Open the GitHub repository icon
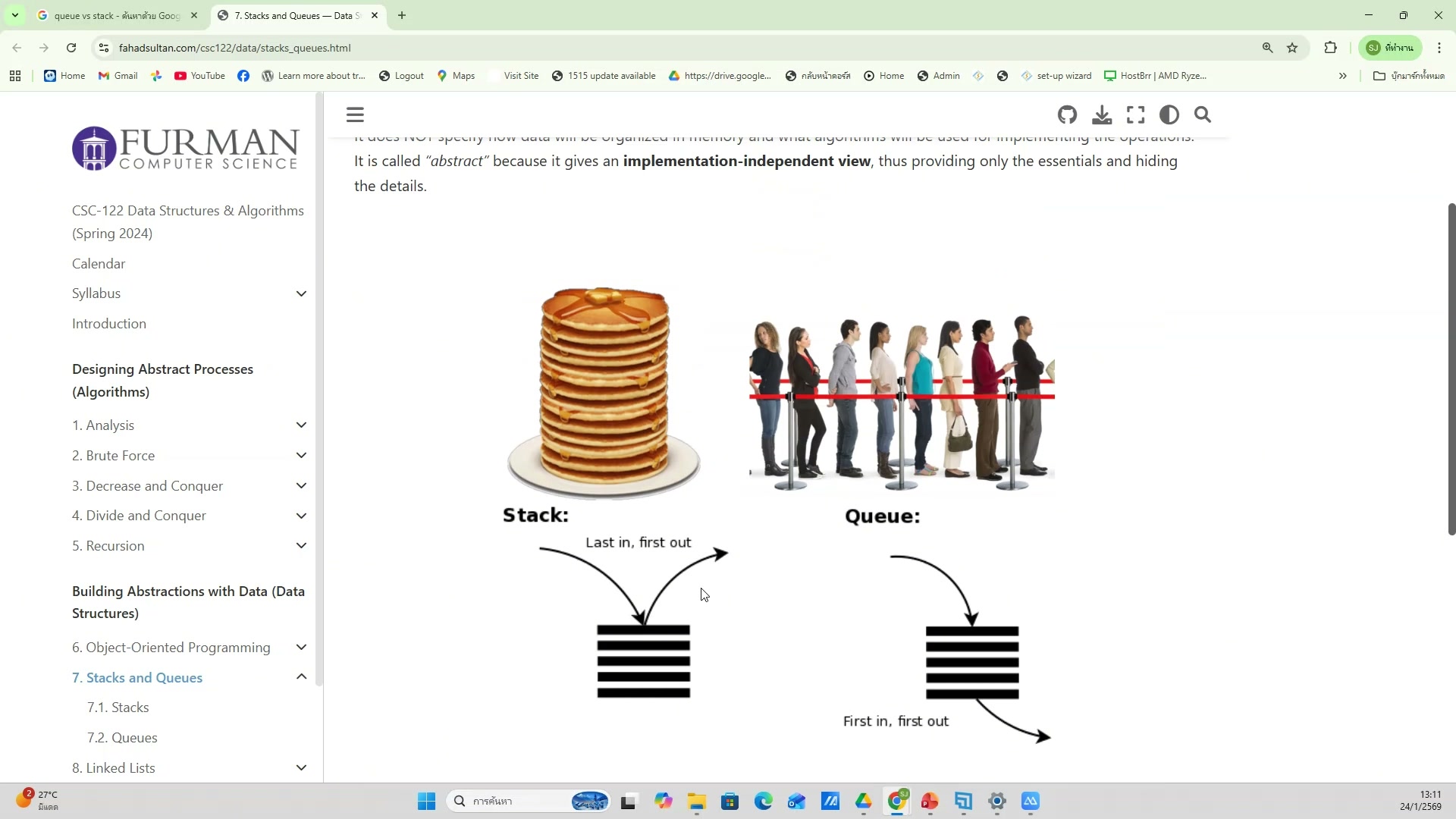Image resolution: width=1456 pixels, height=819 pixels. pyautogui.click(x=1067, y=115)
